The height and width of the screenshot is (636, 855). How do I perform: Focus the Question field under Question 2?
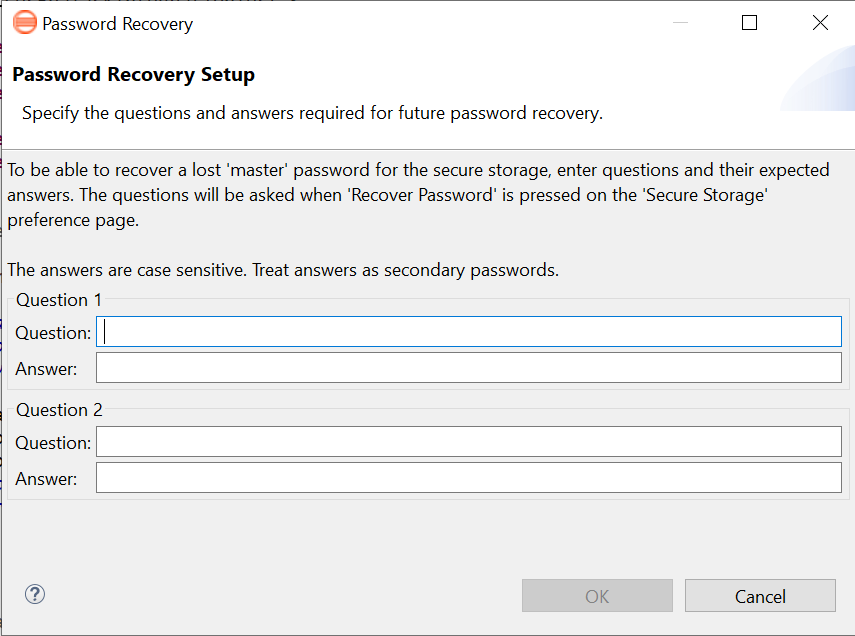click(469, 442)
